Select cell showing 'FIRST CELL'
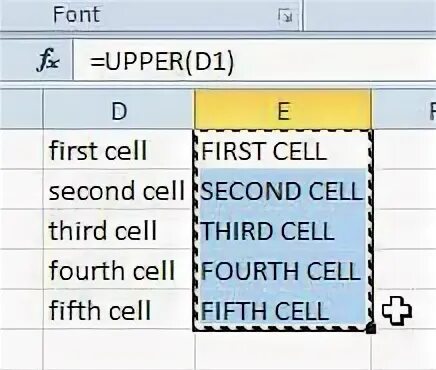 283,150
